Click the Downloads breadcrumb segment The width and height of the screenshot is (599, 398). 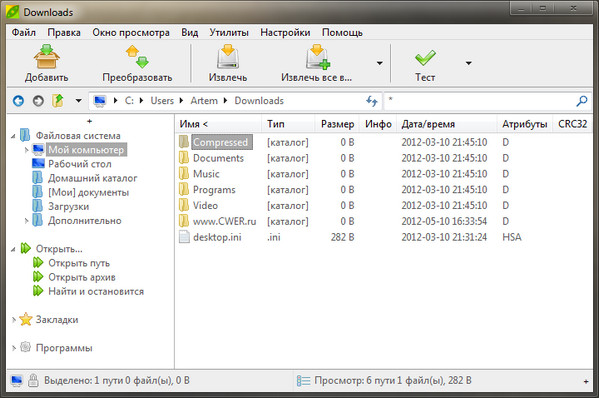(259, 101)
